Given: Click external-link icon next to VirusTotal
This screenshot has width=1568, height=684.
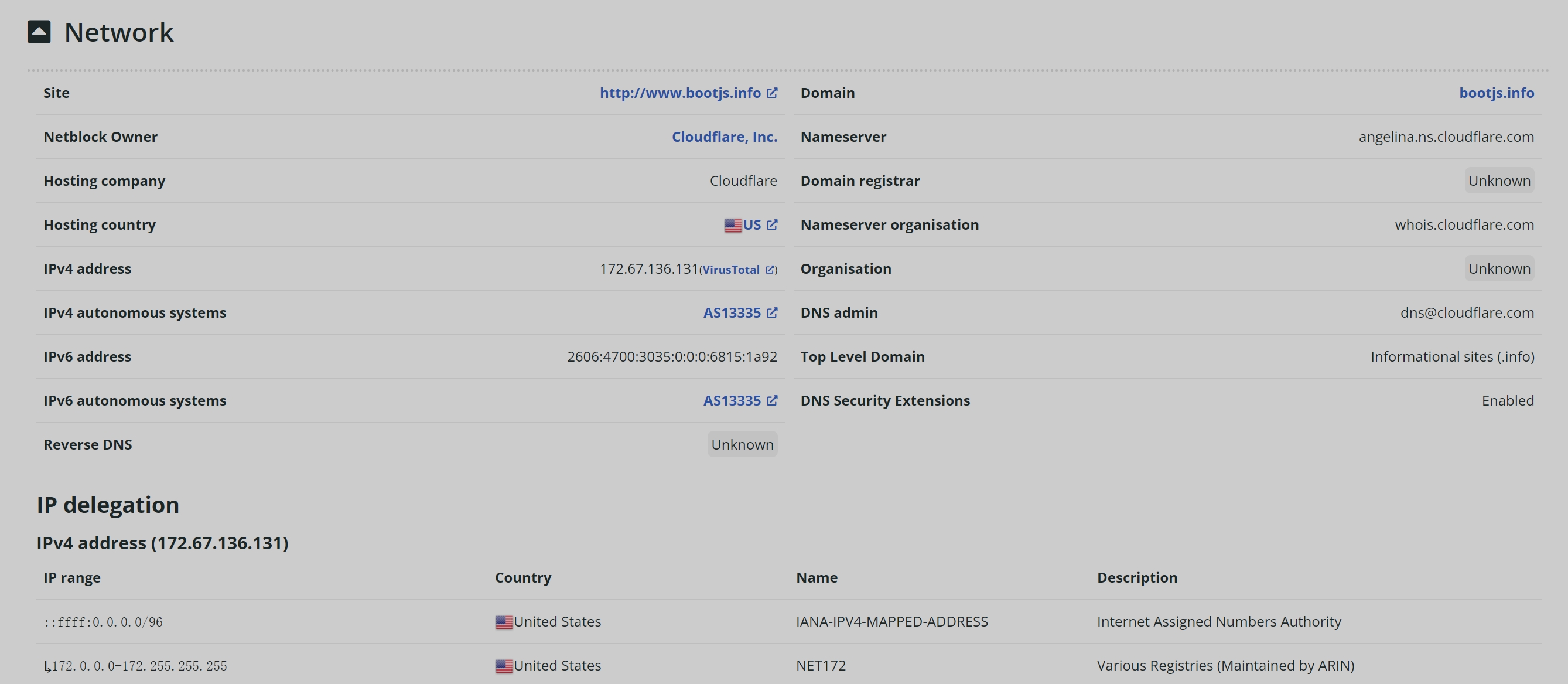Looking at the screenshot, I should click(x=770, y=269).
